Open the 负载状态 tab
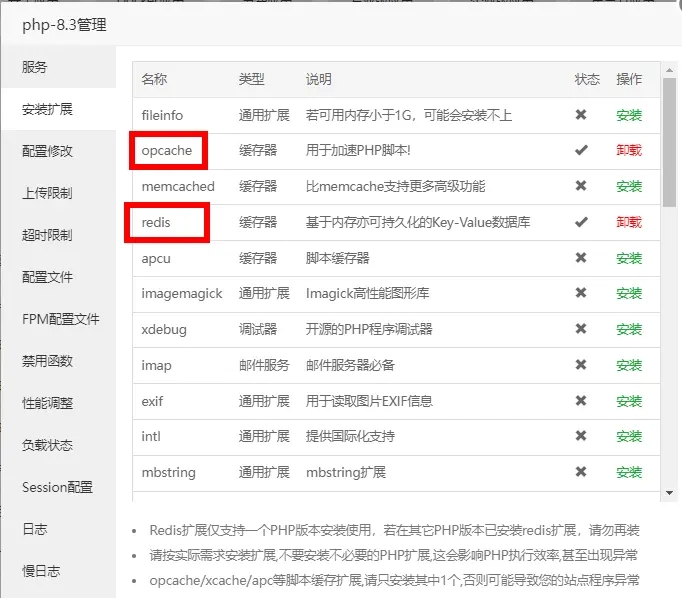Image resolution: width=682 pixels, height=598 pixels. (59, 445)
